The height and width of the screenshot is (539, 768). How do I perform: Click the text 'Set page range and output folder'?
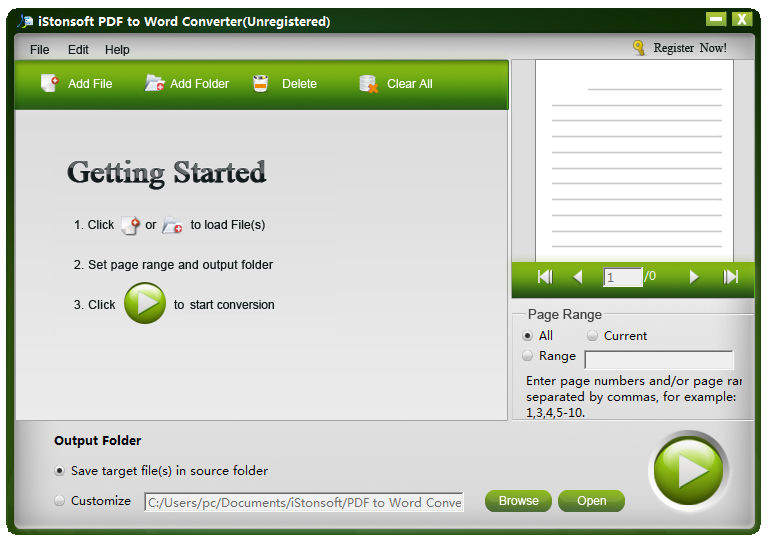180,265
